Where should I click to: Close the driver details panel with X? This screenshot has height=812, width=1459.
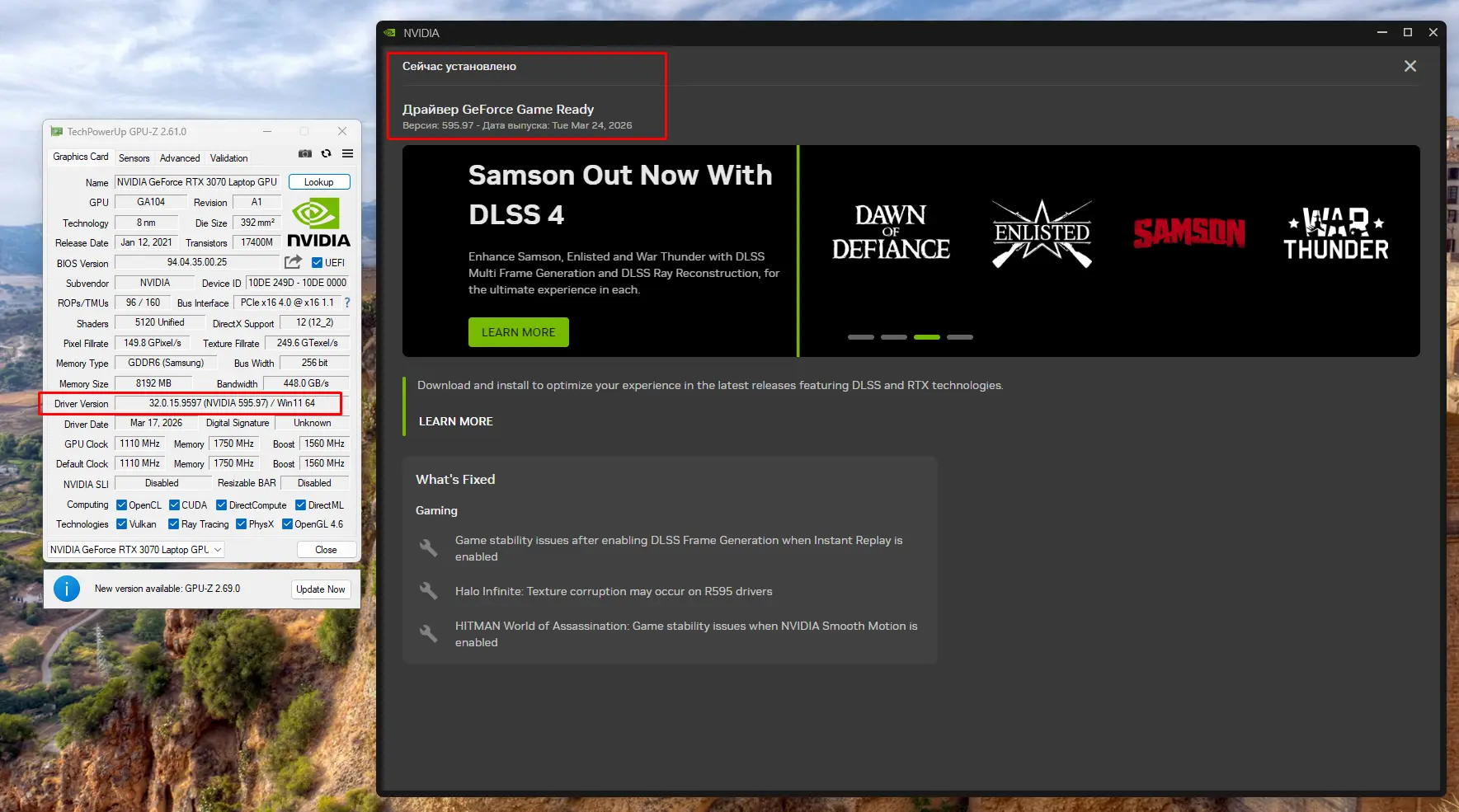click(x=1410, y=66)
